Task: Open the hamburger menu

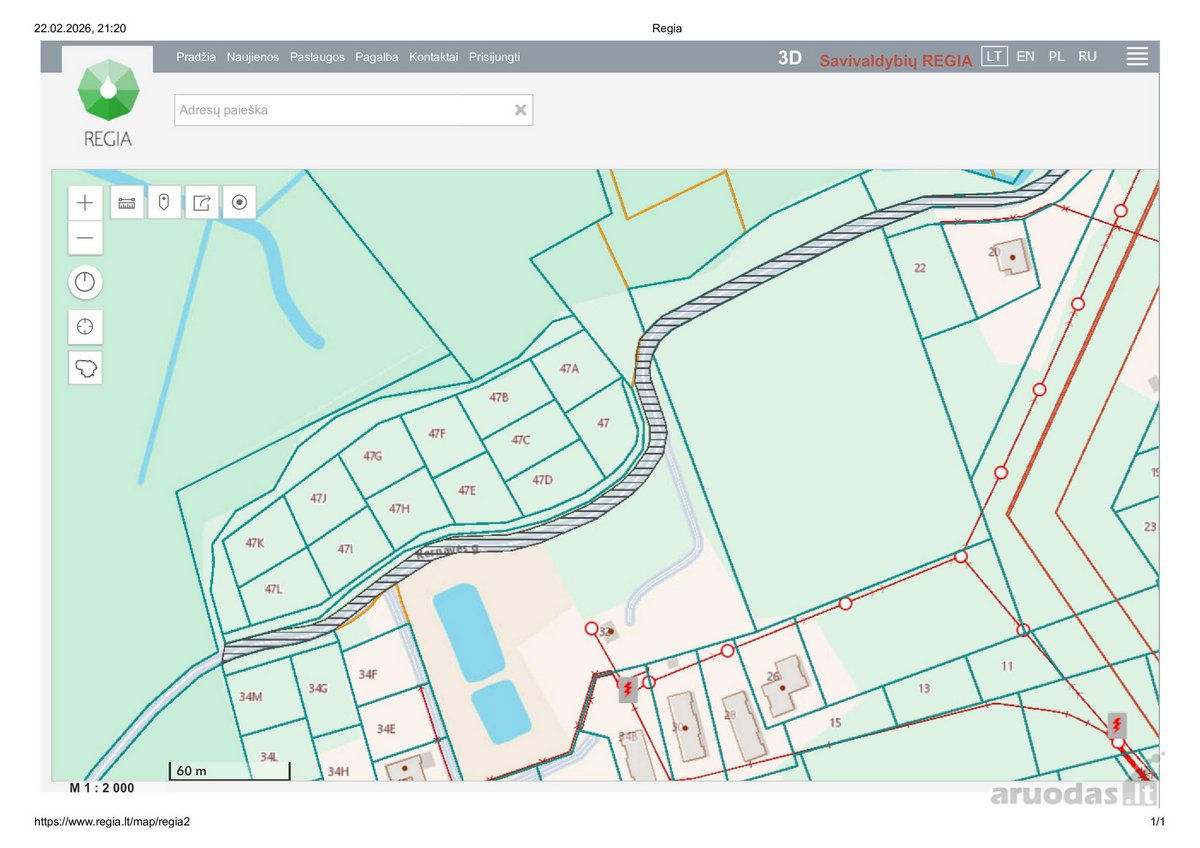Action: [1137, 57]
